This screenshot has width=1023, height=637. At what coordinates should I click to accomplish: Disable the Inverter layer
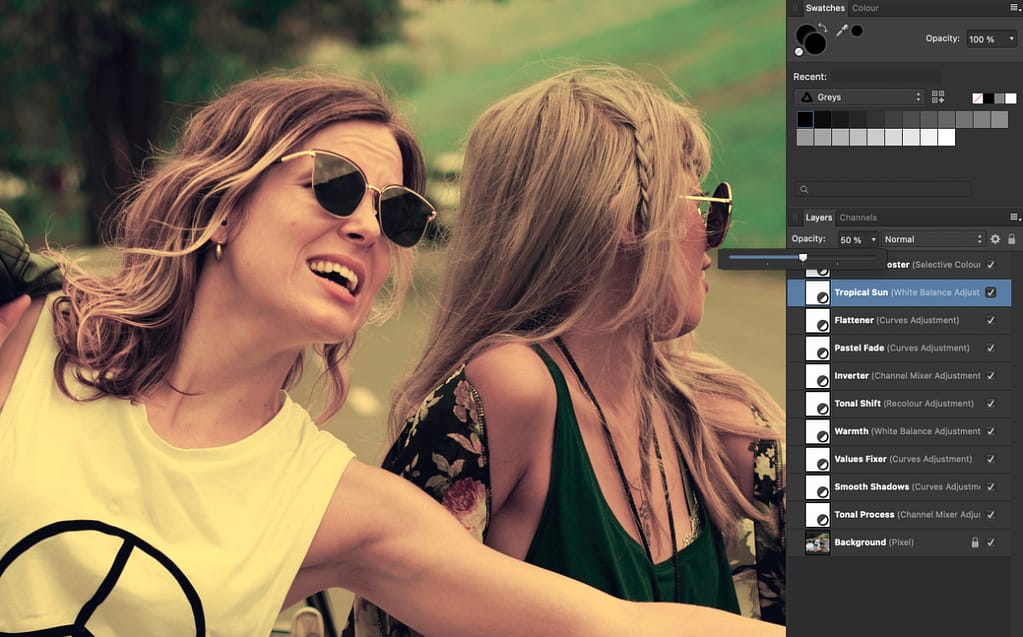(991, 375)
